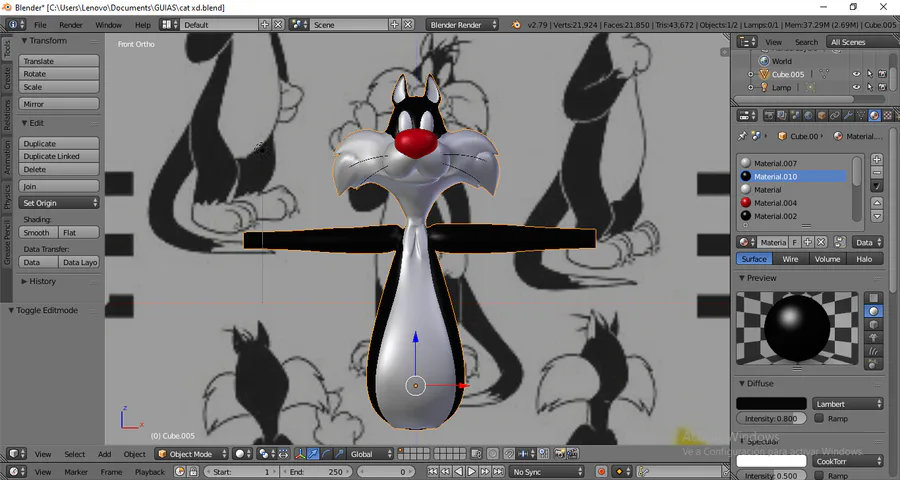
Task: Open the Window menu
Action: [108, 25]
